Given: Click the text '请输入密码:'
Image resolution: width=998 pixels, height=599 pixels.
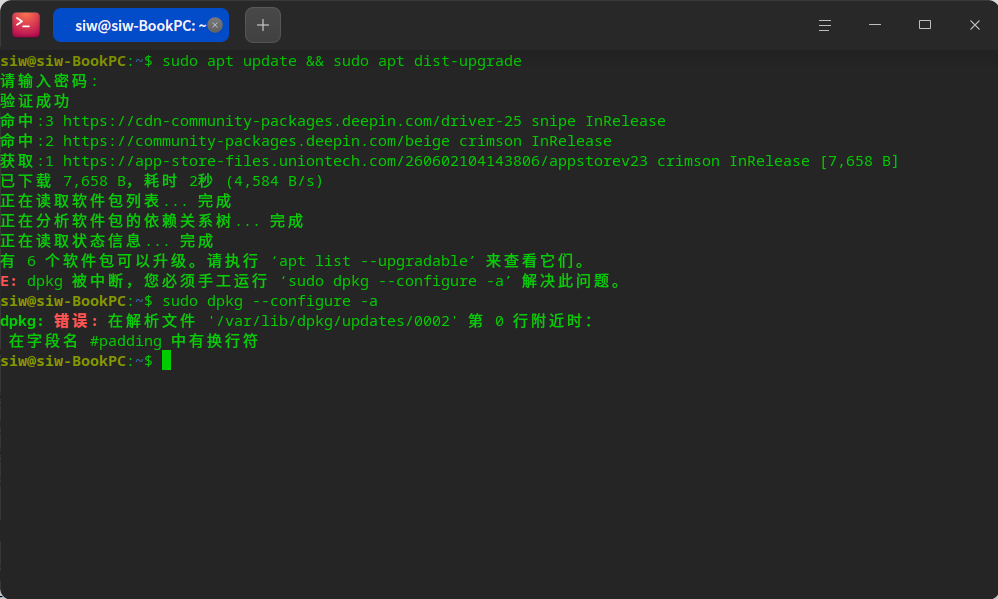Looking at the screenshot, I should pos(49,81).
